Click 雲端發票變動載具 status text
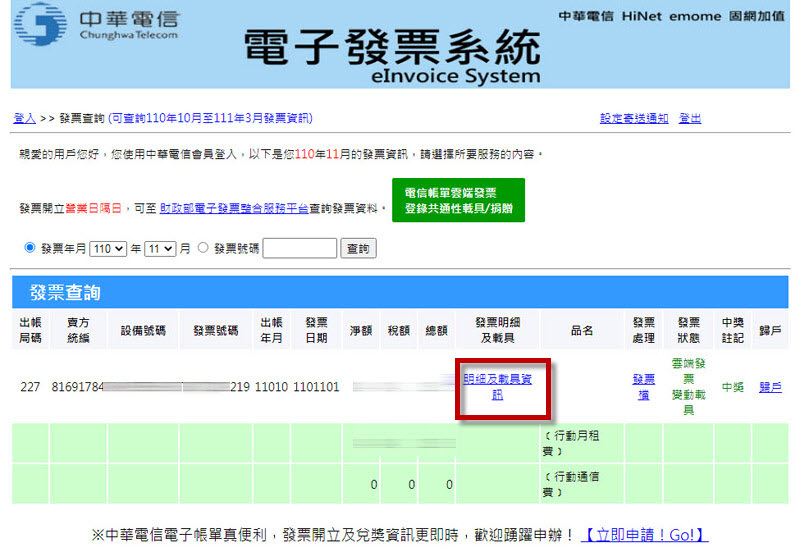 [688, 387]
